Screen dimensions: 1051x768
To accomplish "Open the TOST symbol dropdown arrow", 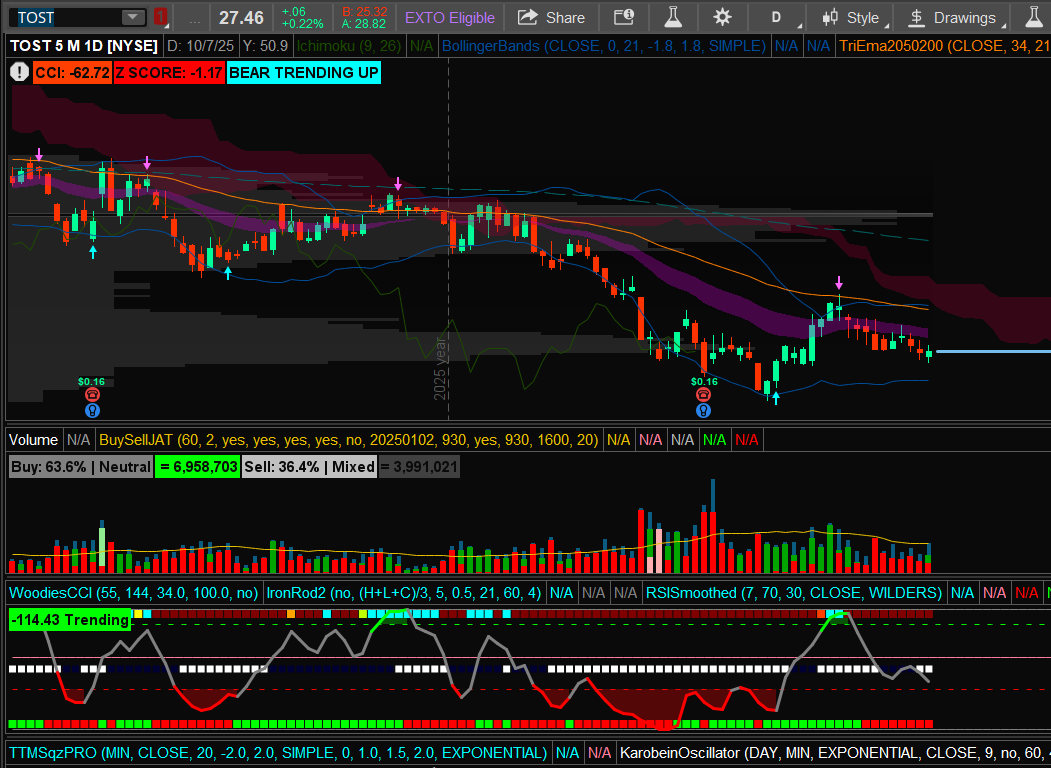I will 133,17.
